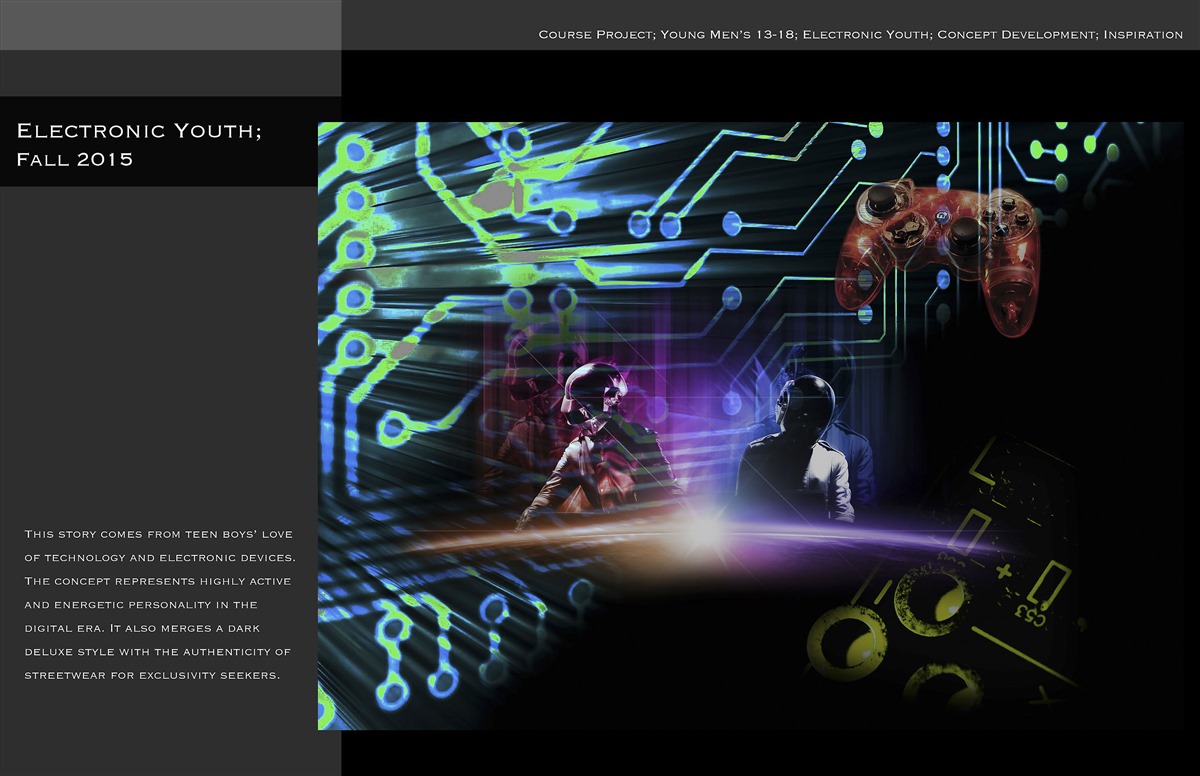Image resolution: width=1200 pixels, height=776 pixels.
Task: Click the bright lens flare on the horizon
Action: click(x=703, y=530)
